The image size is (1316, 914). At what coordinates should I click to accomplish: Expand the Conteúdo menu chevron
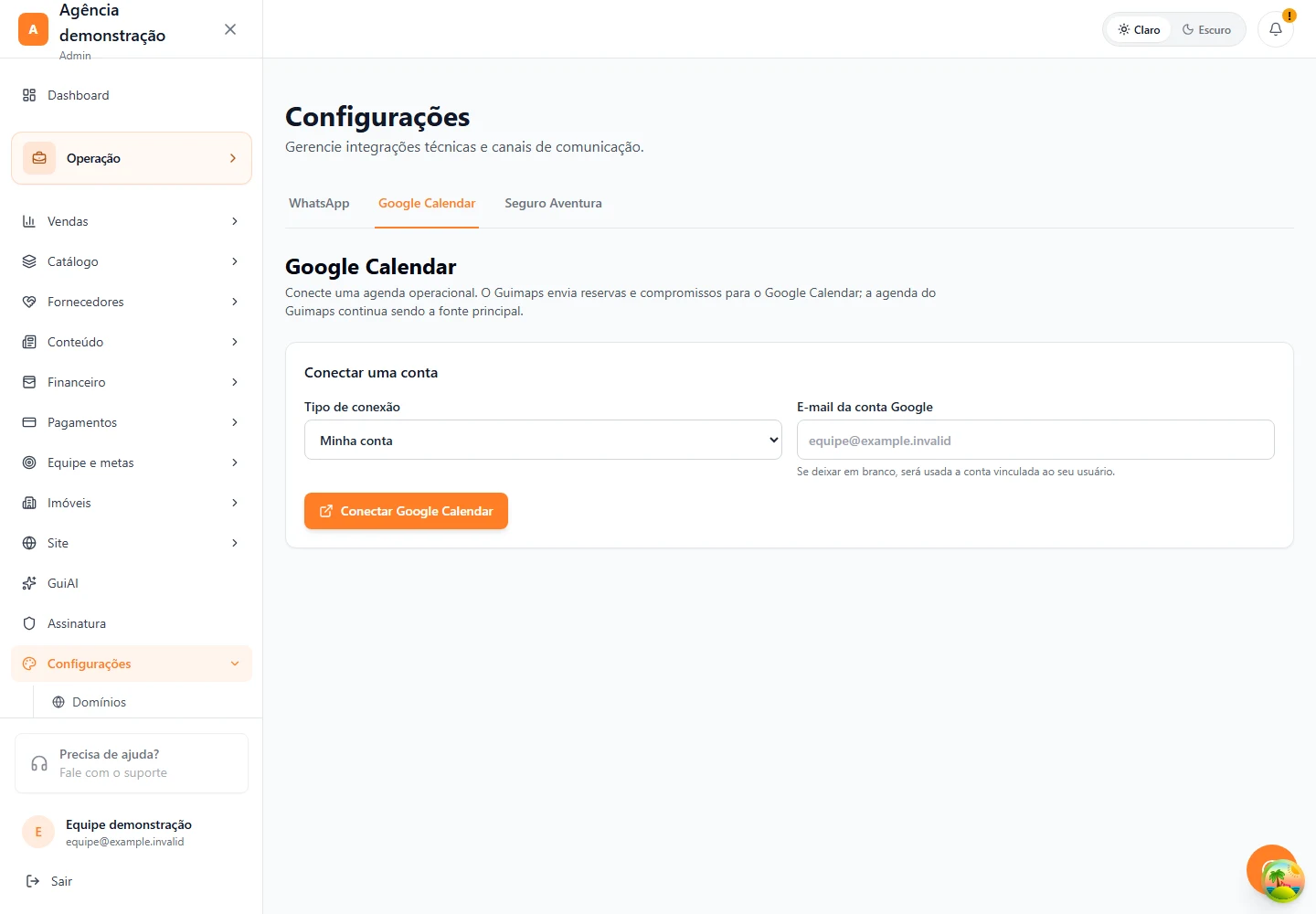235,342
